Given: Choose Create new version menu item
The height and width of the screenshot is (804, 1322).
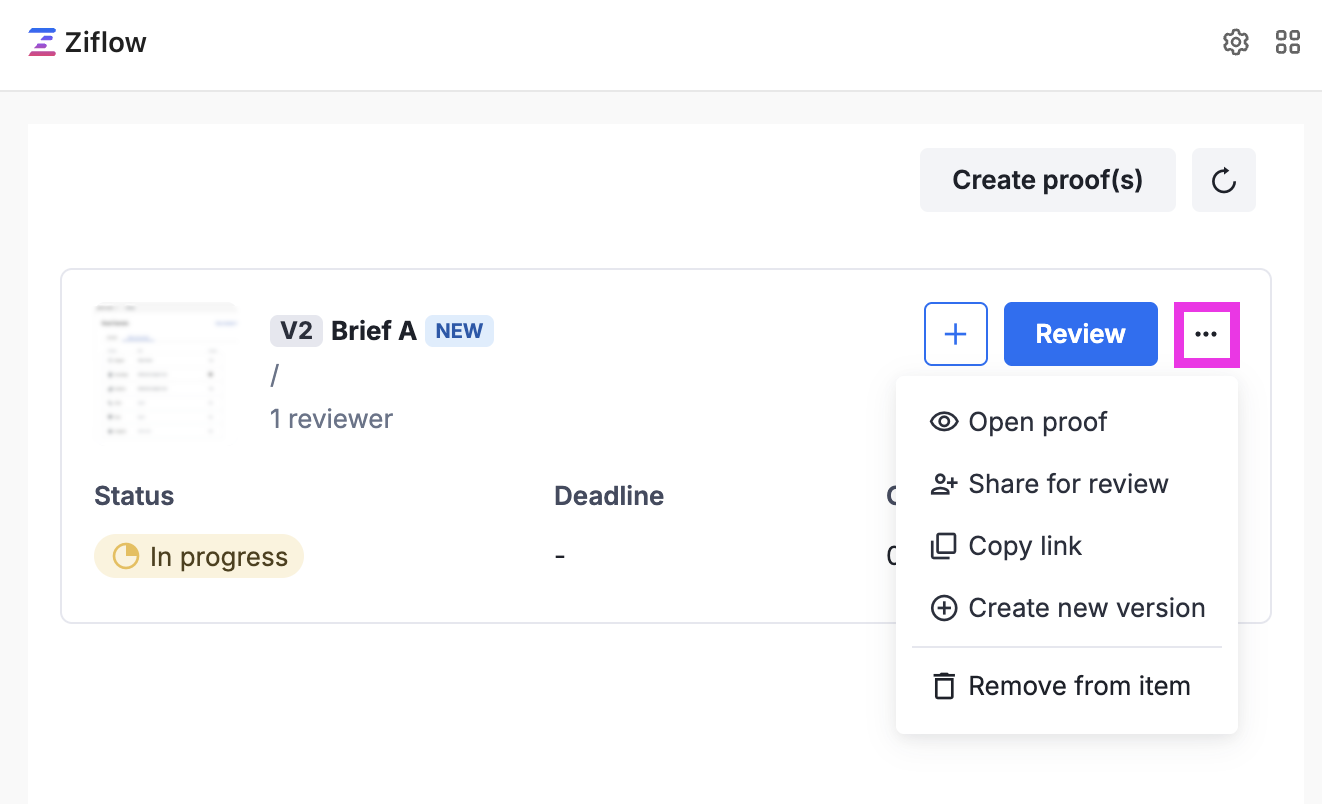Looking at the screenshot, I should tap(1067, 608).
